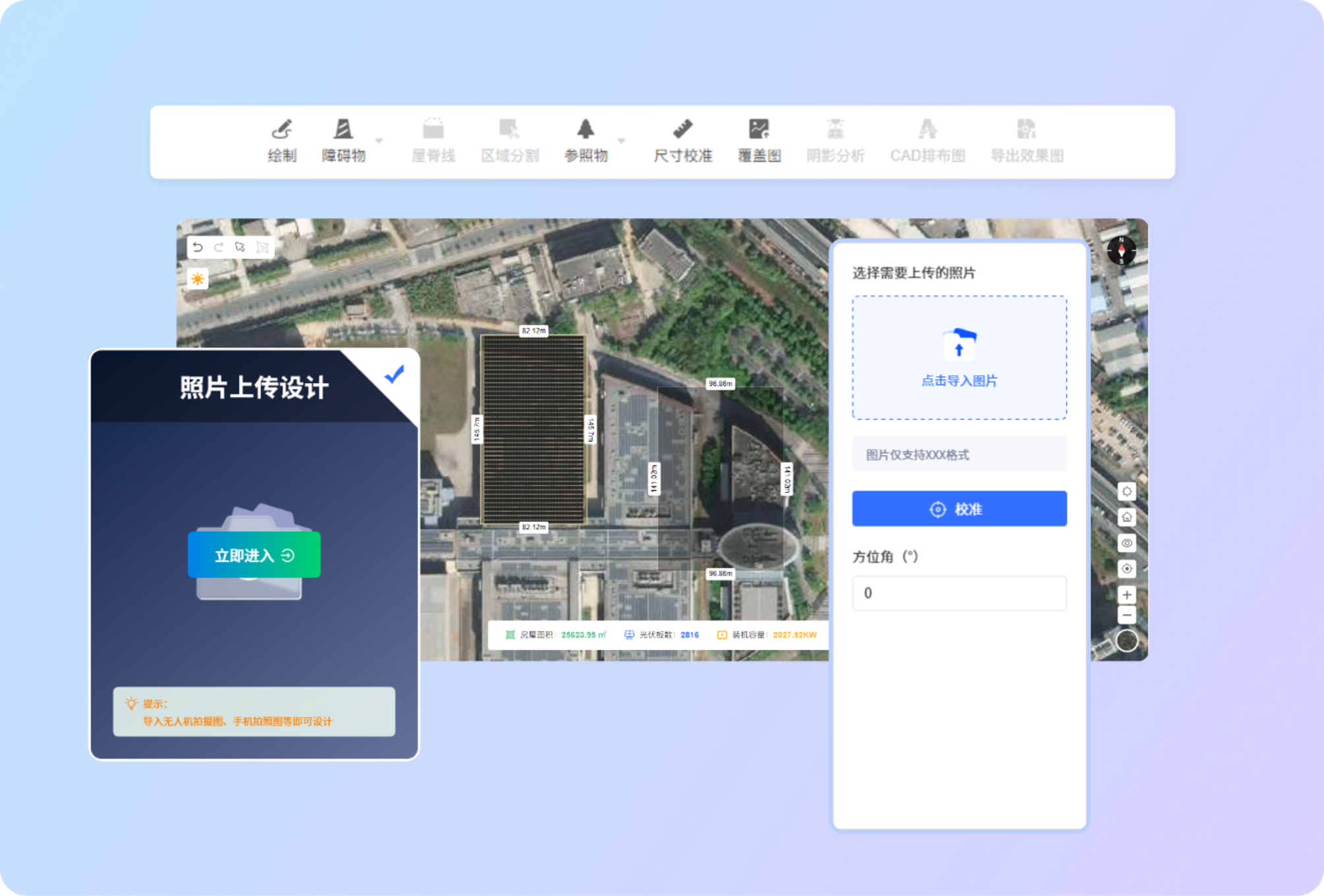Switch satellite layer using round thumbnail
This screenshot has width=1324, height=896.
coord(1126,640)
